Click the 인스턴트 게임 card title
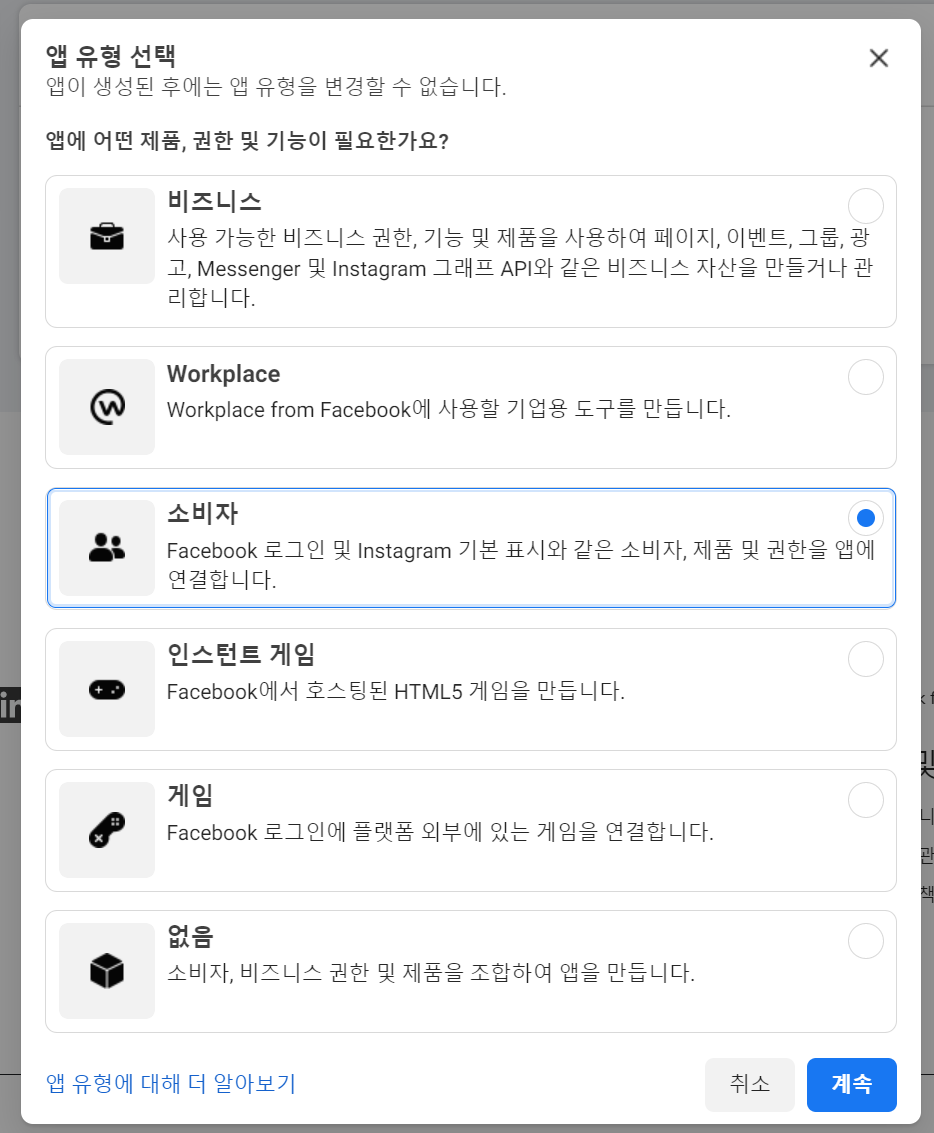 click(x=241, y=654)
